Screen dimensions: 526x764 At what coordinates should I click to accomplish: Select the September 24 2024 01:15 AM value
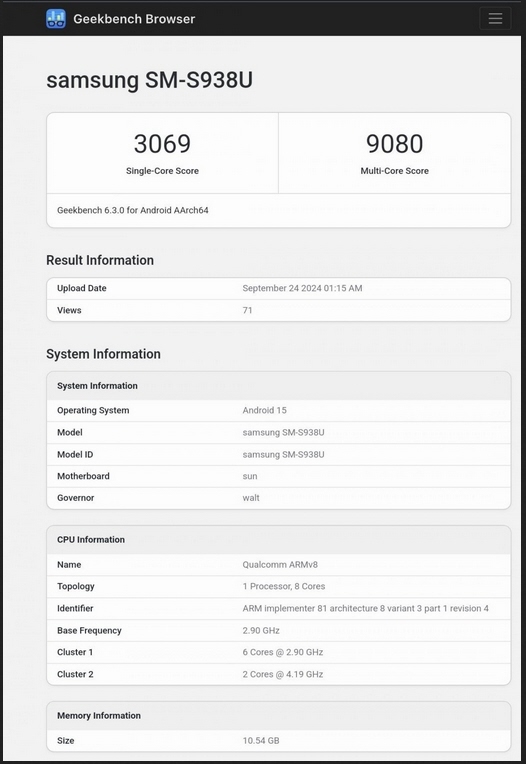click(302, 288)
